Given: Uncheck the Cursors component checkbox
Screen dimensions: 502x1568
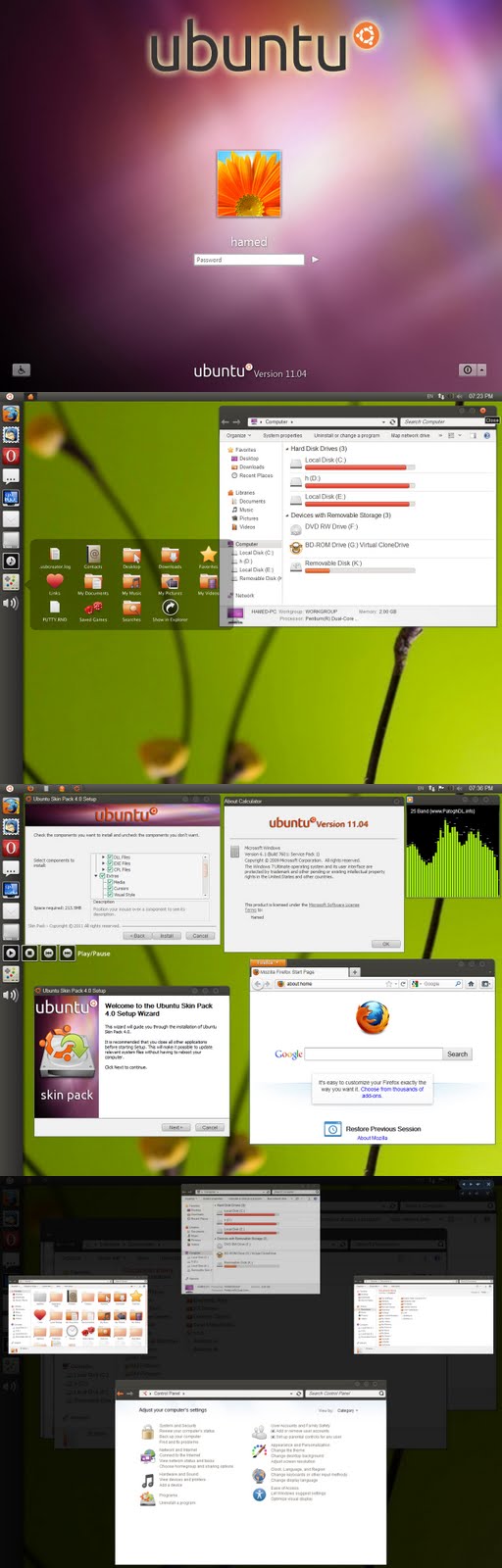Looking at the screenshot, I should click(x=110, y=888).
